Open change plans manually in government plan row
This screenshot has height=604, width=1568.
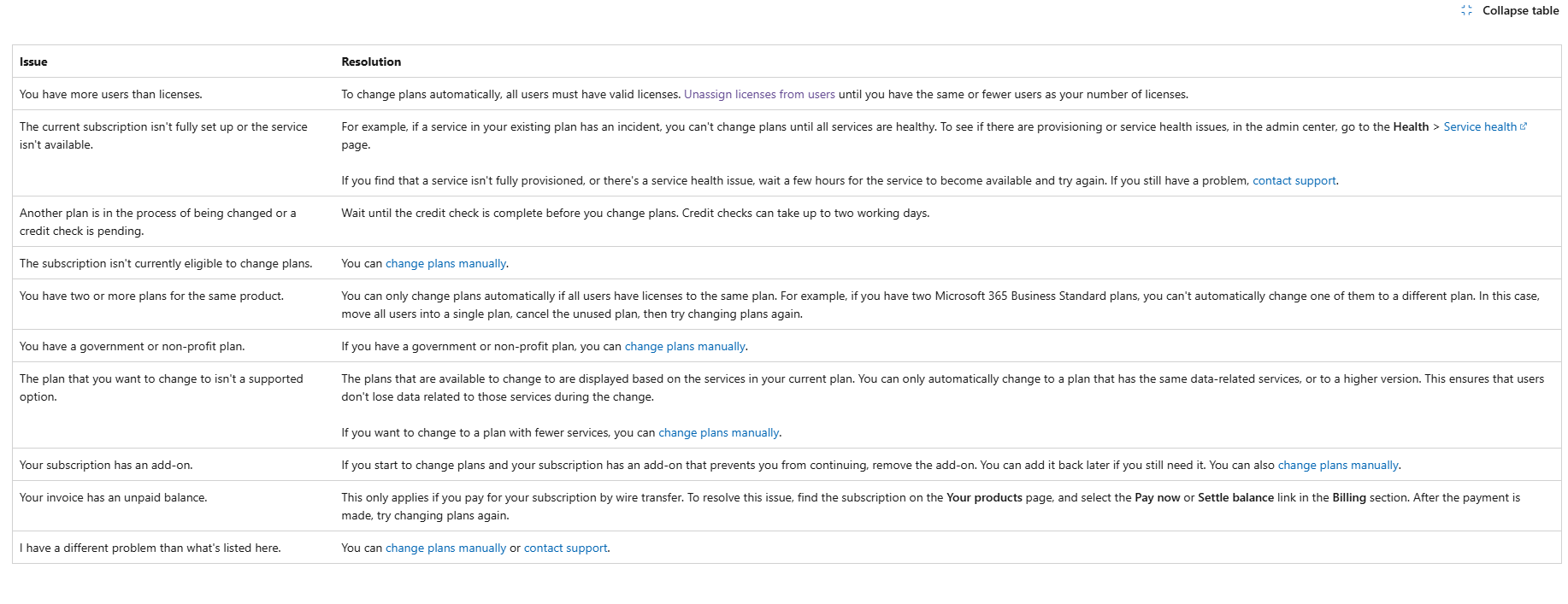tap(685, 346)
